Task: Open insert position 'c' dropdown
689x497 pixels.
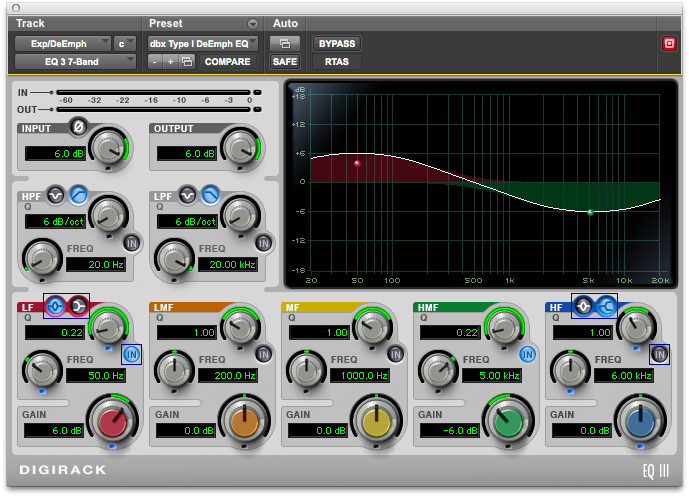Action: point(125,44)
